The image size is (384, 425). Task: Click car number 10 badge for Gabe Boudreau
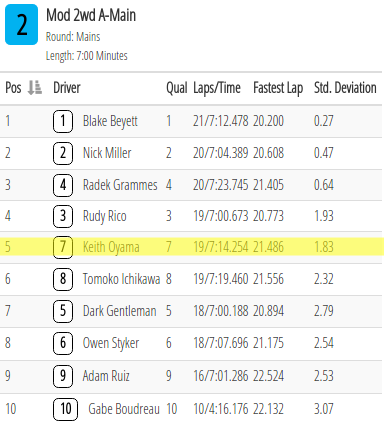point(65,409)
